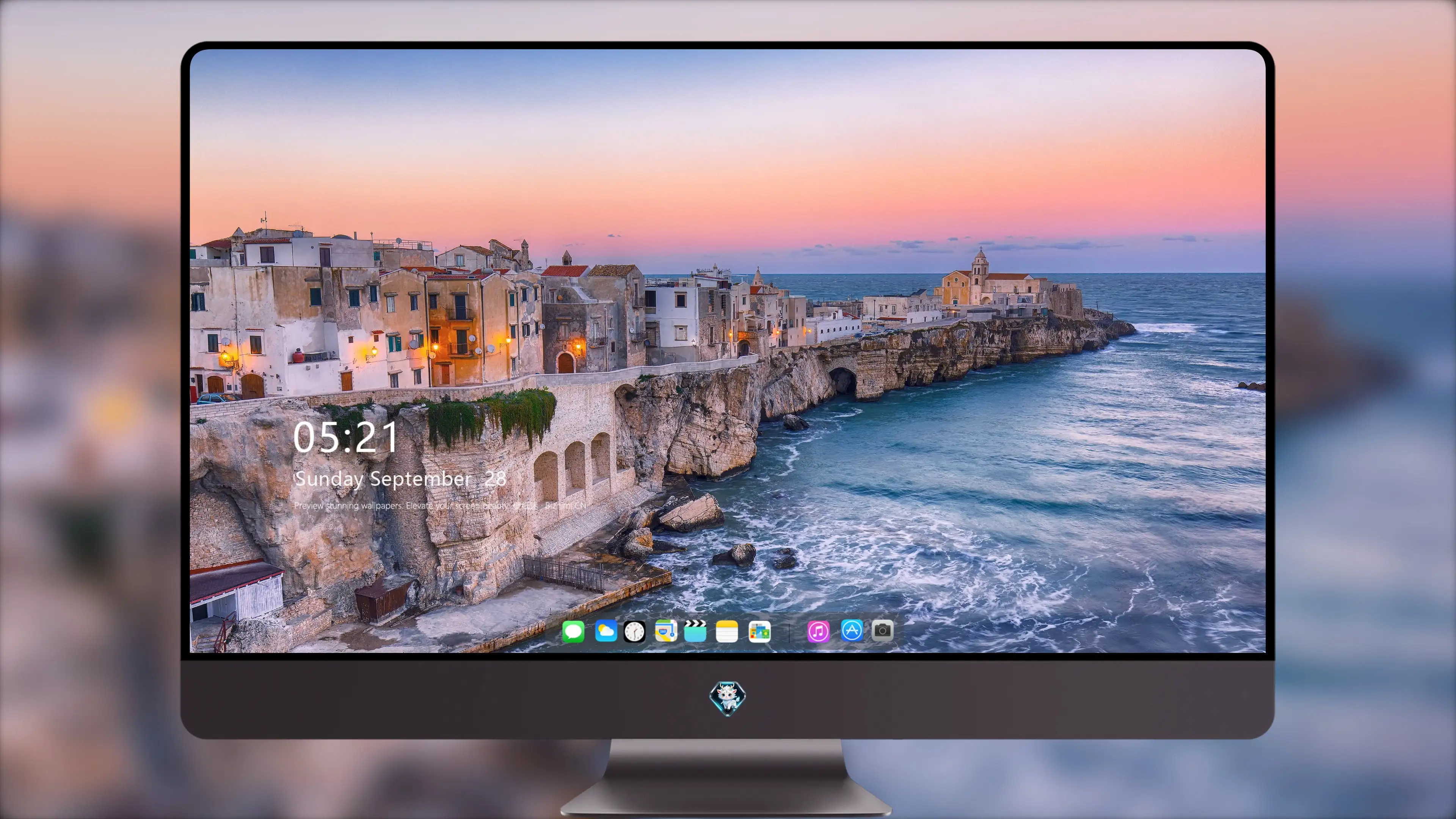Launch the Maps app from the dock
This screenshot has height=819, width=1456.
tap(666, 631)
